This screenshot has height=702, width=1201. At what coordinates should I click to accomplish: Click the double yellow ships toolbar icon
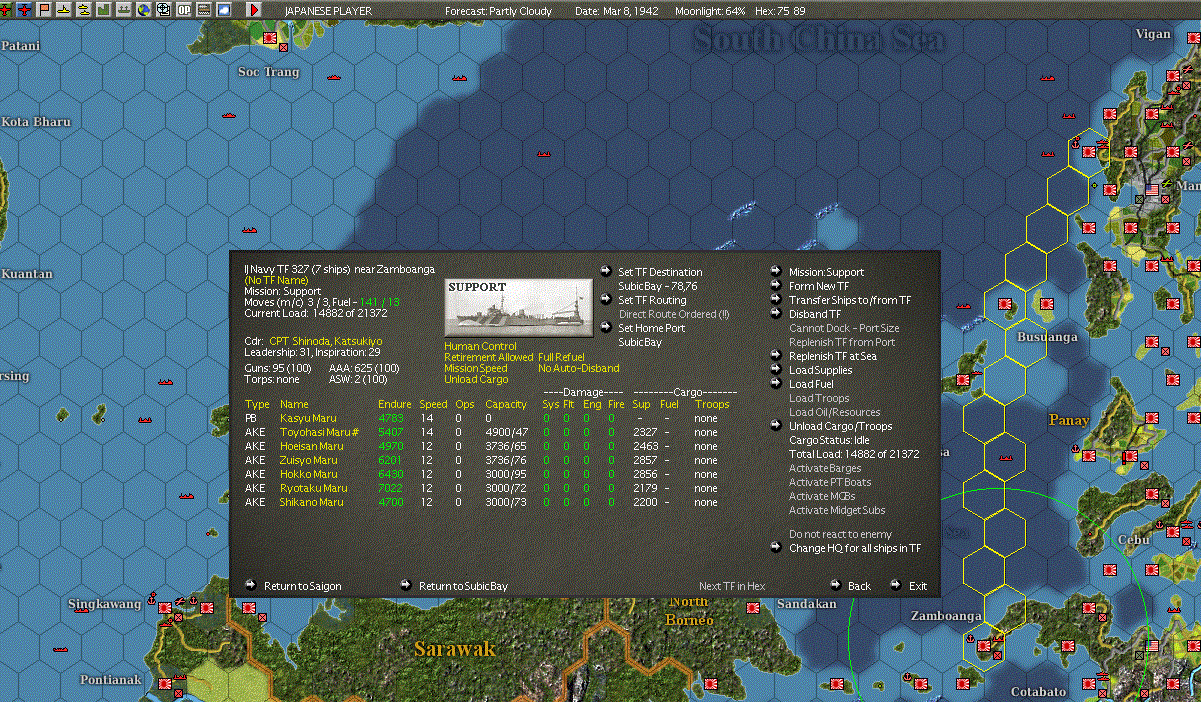coord(84,9)
